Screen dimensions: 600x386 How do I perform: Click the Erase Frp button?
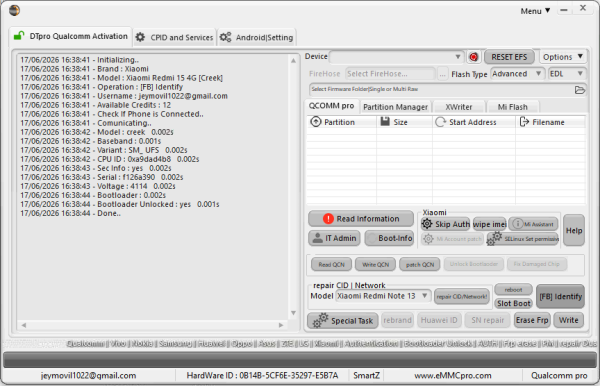tap(532, 320)
